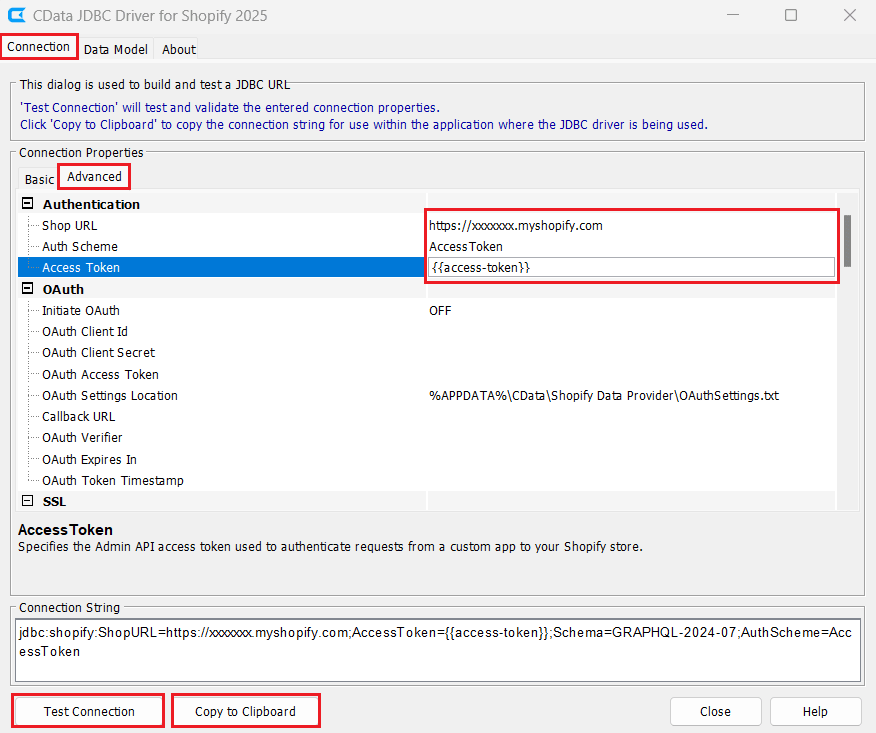Click the Close button at bottom

(x=714, y=711)
